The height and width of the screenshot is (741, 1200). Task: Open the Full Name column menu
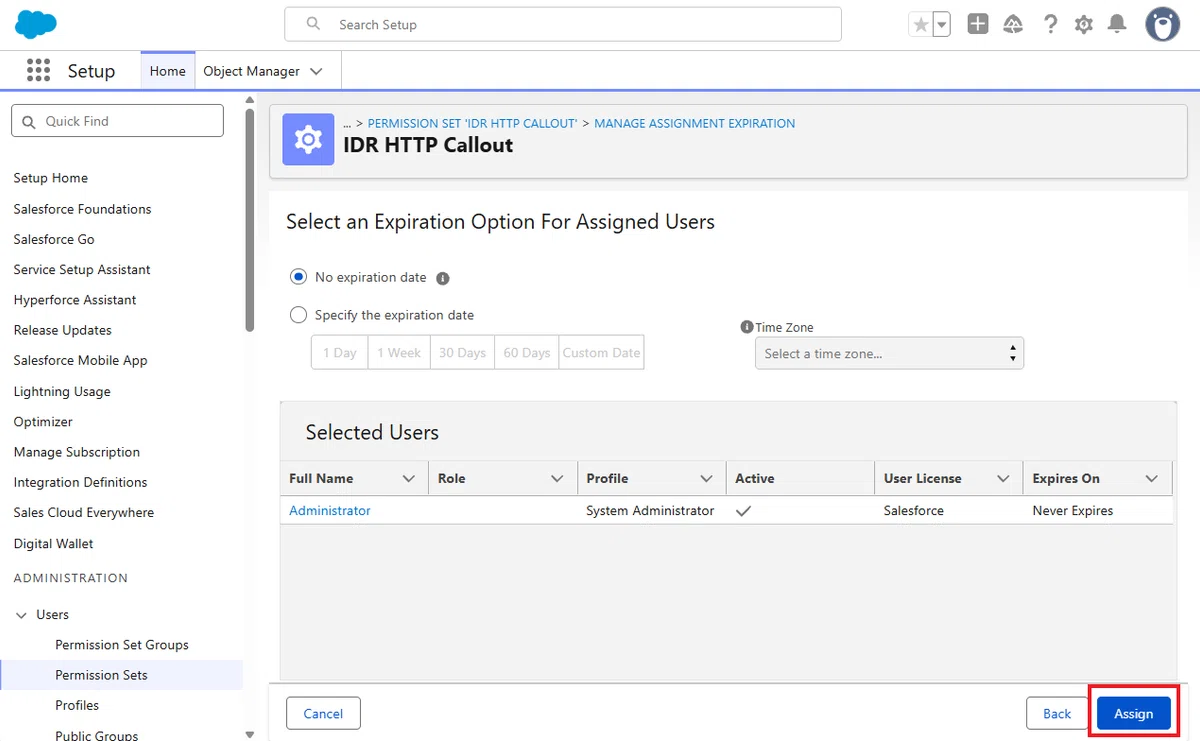point(408,479)
